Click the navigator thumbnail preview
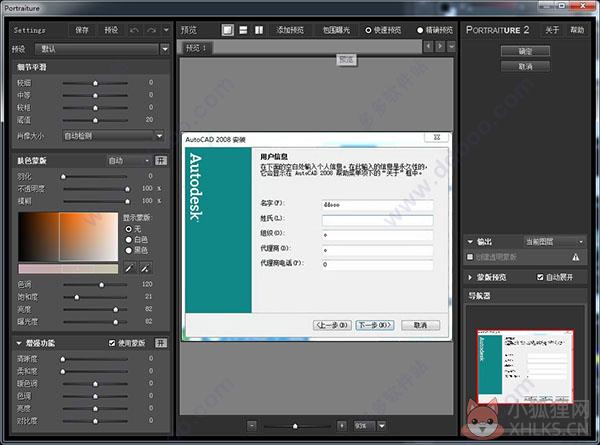This screenshot has width=600, height=445. click(x=525, y=366)
